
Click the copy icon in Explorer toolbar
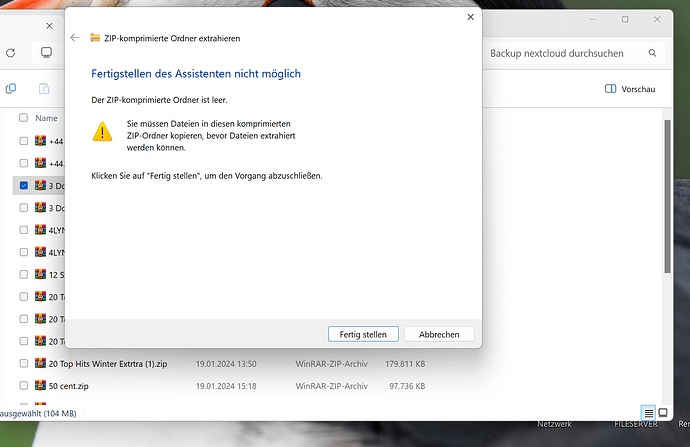tap(11, 88)
